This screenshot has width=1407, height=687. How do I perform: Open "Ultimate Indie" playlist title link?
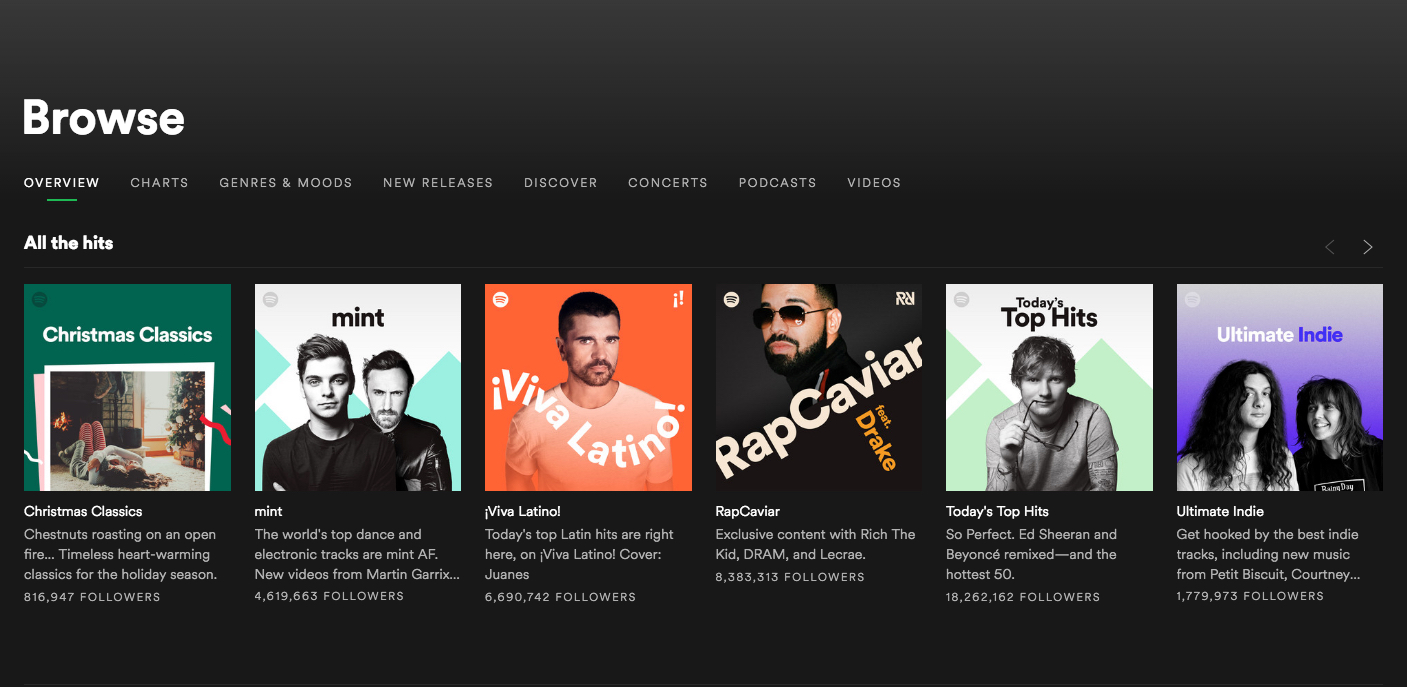coord(1220,511)
